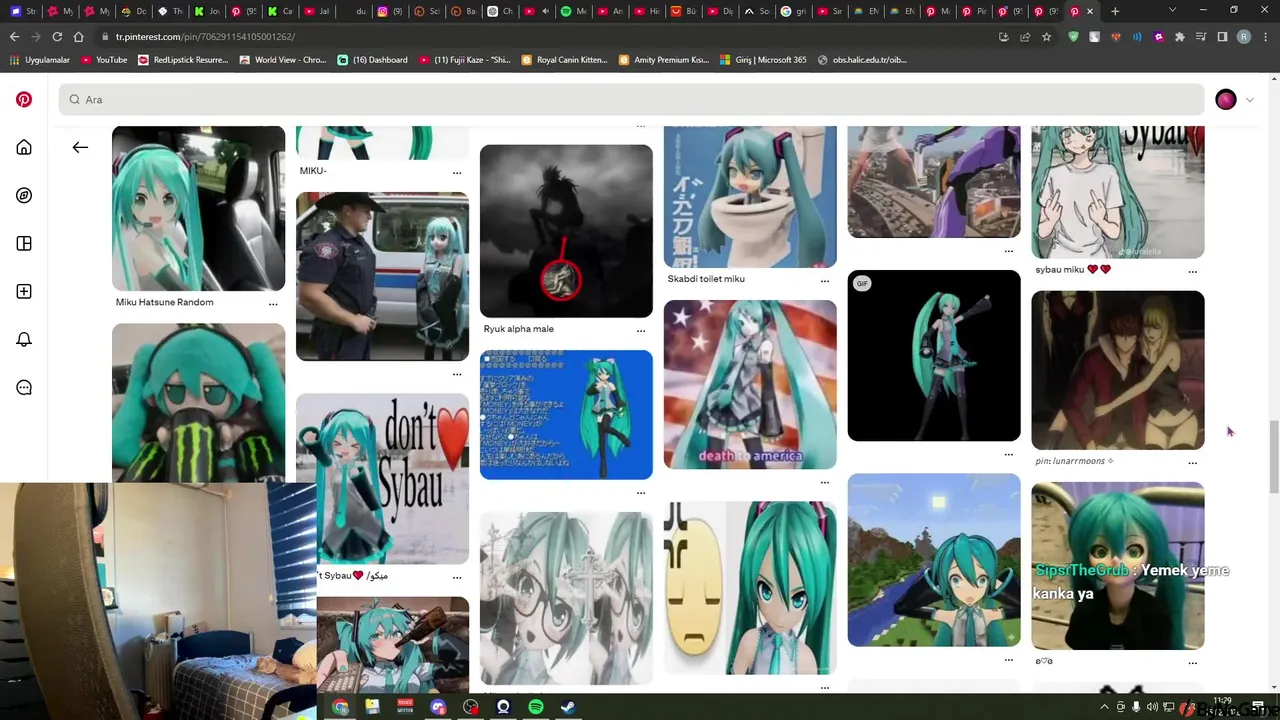Open the Chrome tab search dropdown arrow

[1173, 10]
